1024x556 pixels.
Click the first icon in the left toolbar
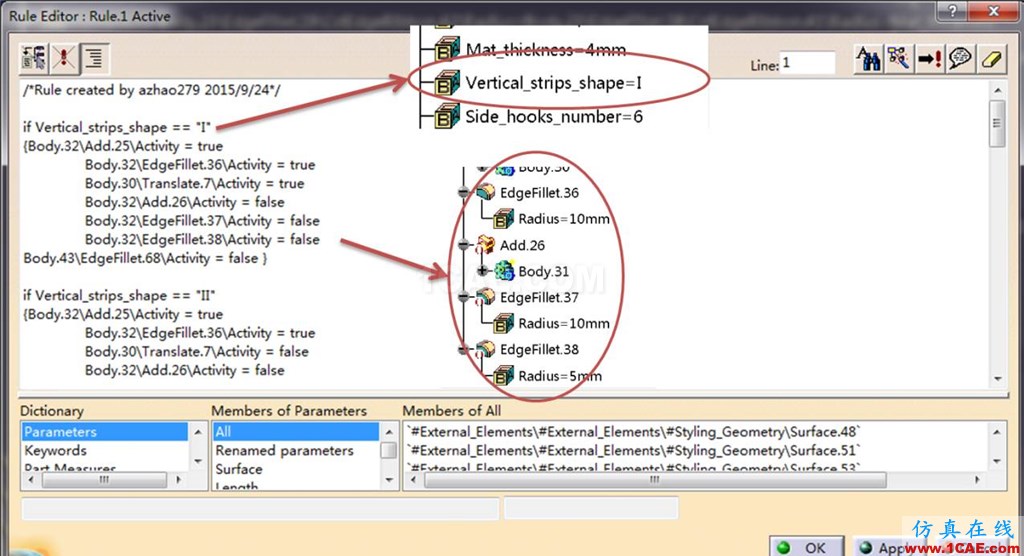coord(34,58)
